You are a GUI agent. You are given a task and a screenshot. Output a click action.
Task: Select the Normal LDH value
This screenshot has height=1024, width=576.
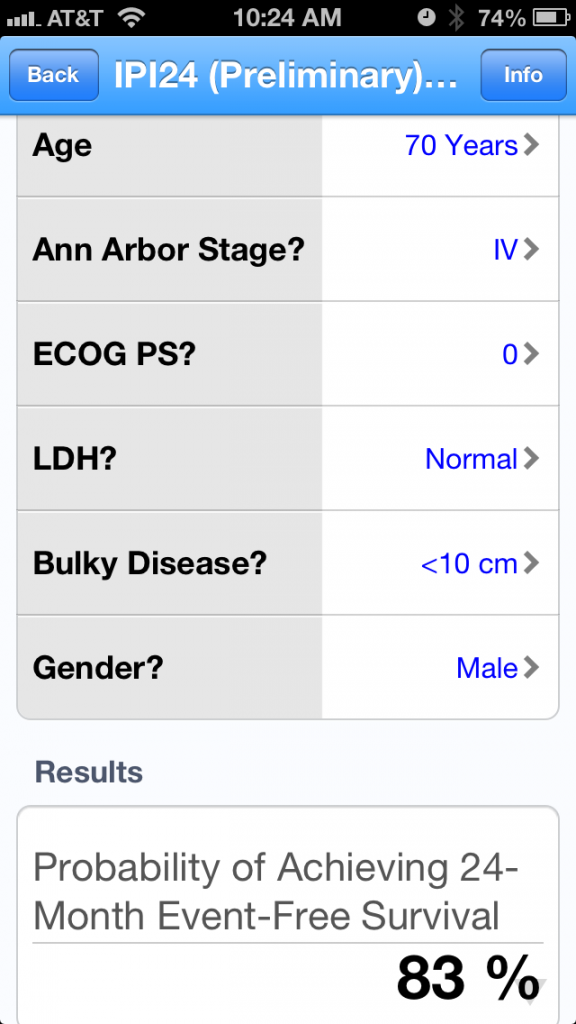pos(472,458)
